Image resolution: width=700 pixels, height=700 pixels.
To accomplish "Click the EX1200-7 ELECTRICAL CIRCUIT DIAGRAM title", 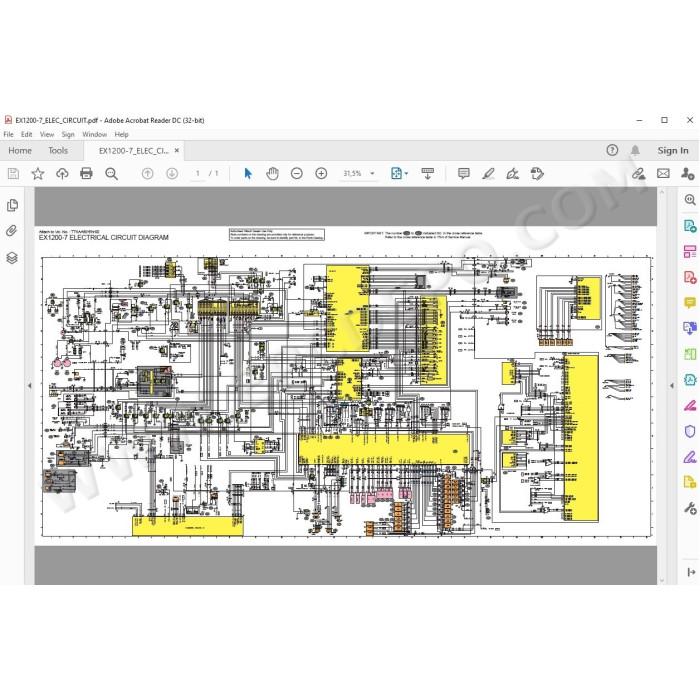I will click(104, 238).
